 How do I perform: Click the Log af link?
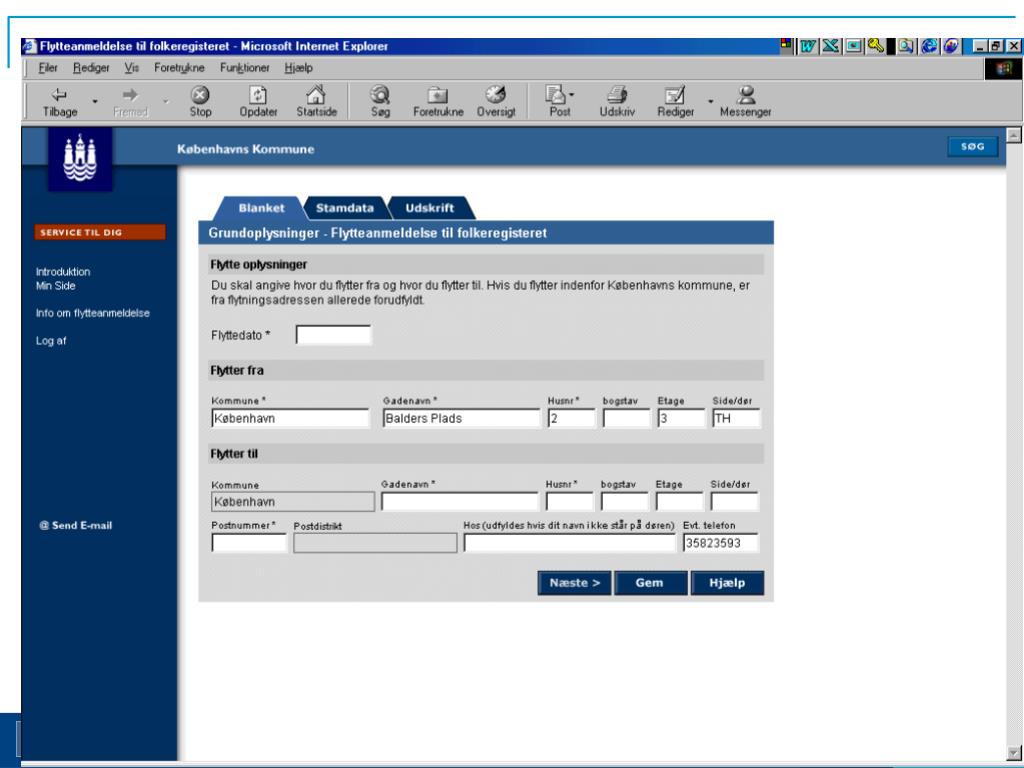click(51, 341)
